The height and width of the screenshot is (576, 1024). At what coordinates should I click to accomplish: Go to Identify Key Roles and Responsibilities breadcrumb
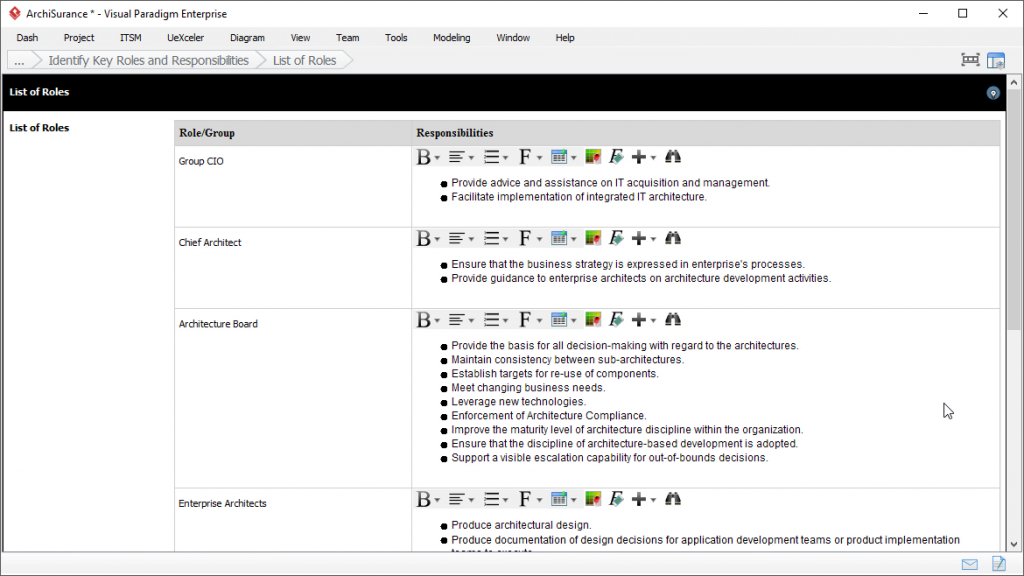pos(148,60)
